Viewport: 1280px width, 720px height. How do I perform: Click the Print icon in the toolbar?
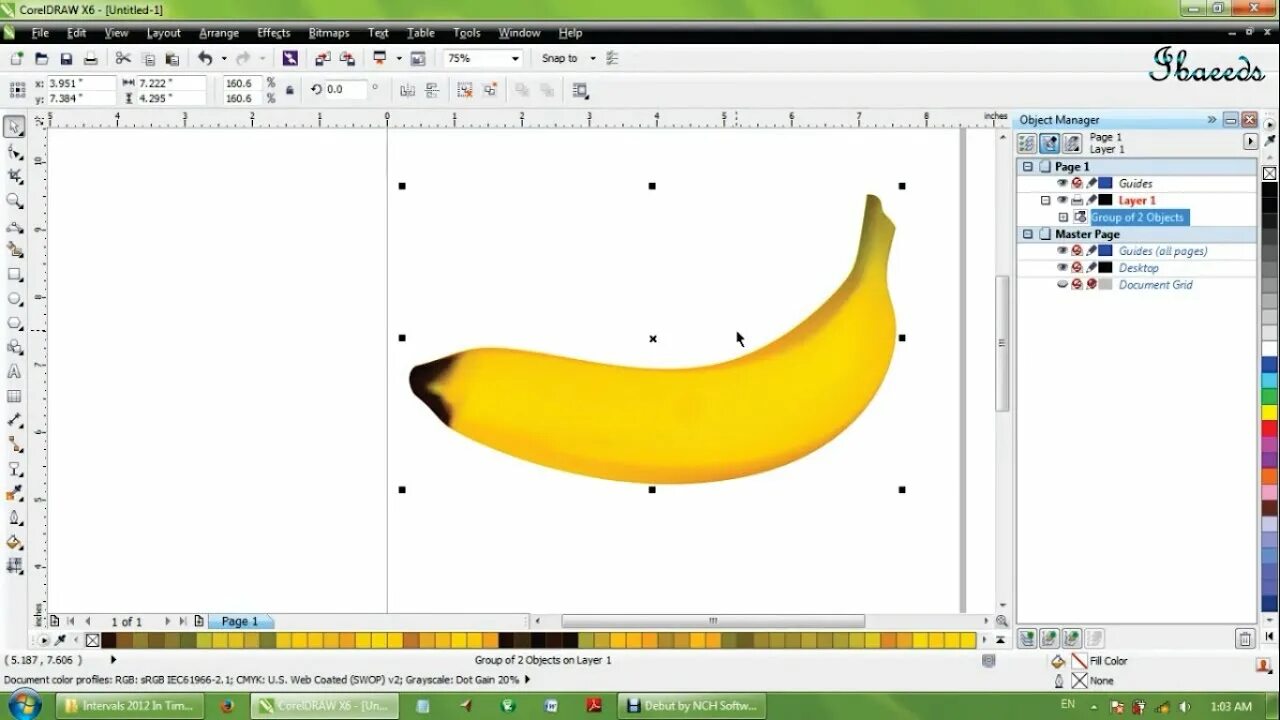(90, 59)
